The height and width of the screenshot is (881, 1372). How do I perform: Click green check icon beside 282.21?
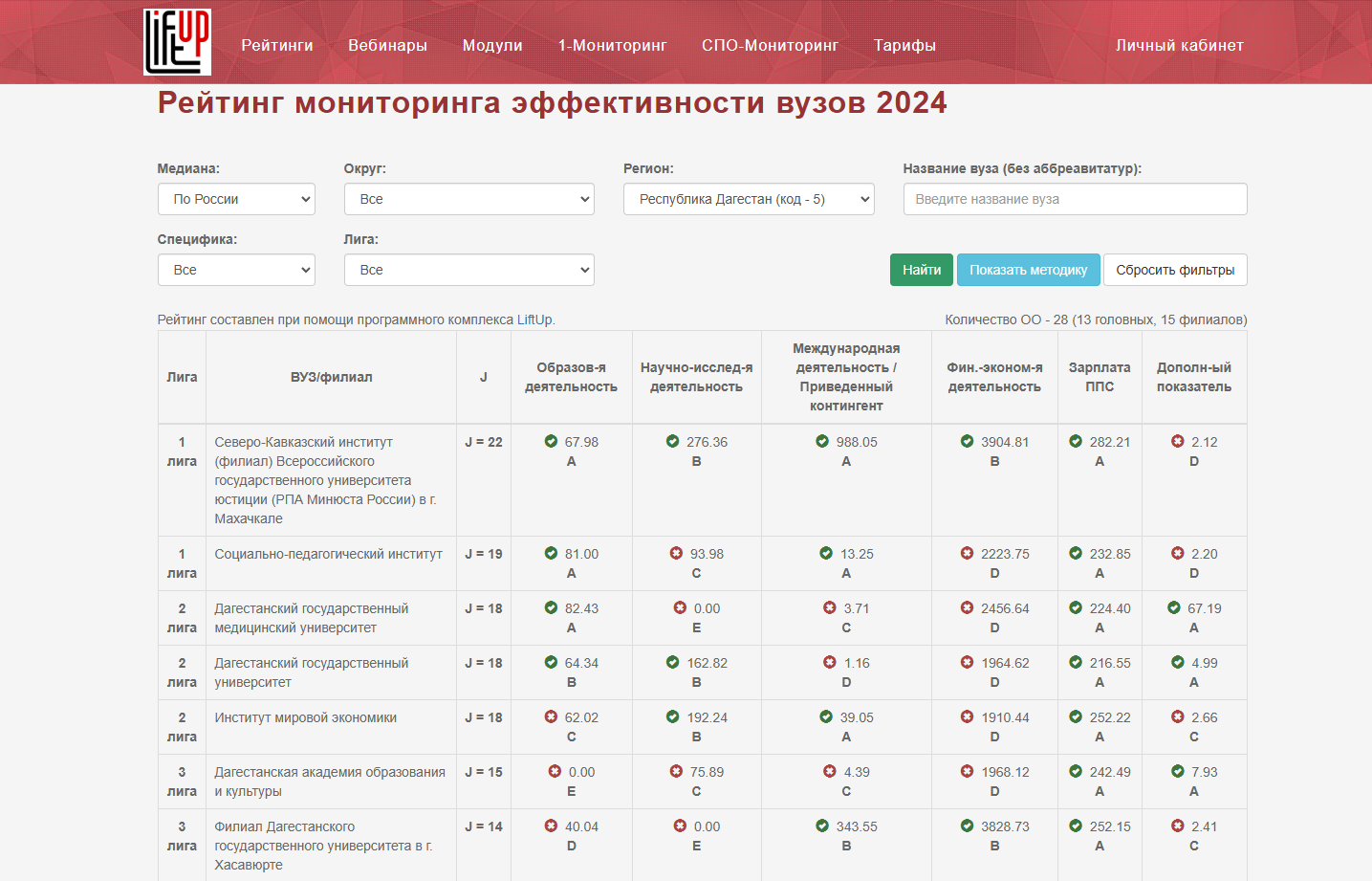1076,442
